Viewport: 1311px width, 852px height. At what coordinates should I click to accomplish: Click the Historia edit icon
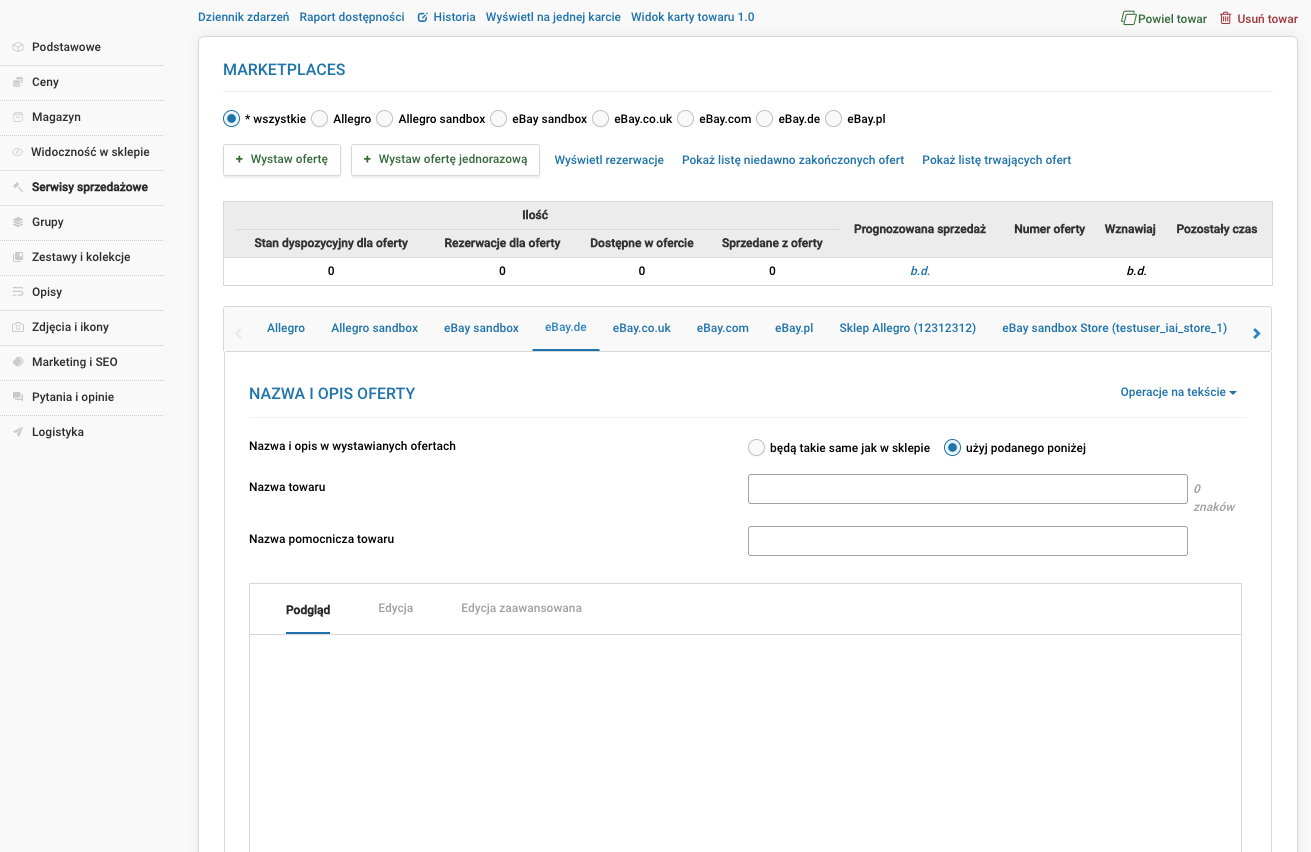tap(422, 17)
